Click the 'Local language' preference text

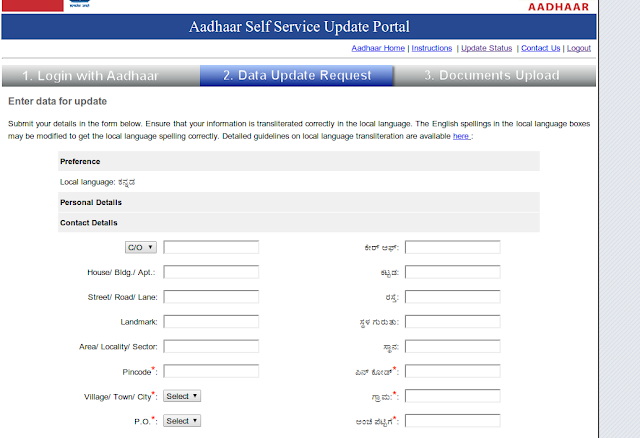coord(98,182)
